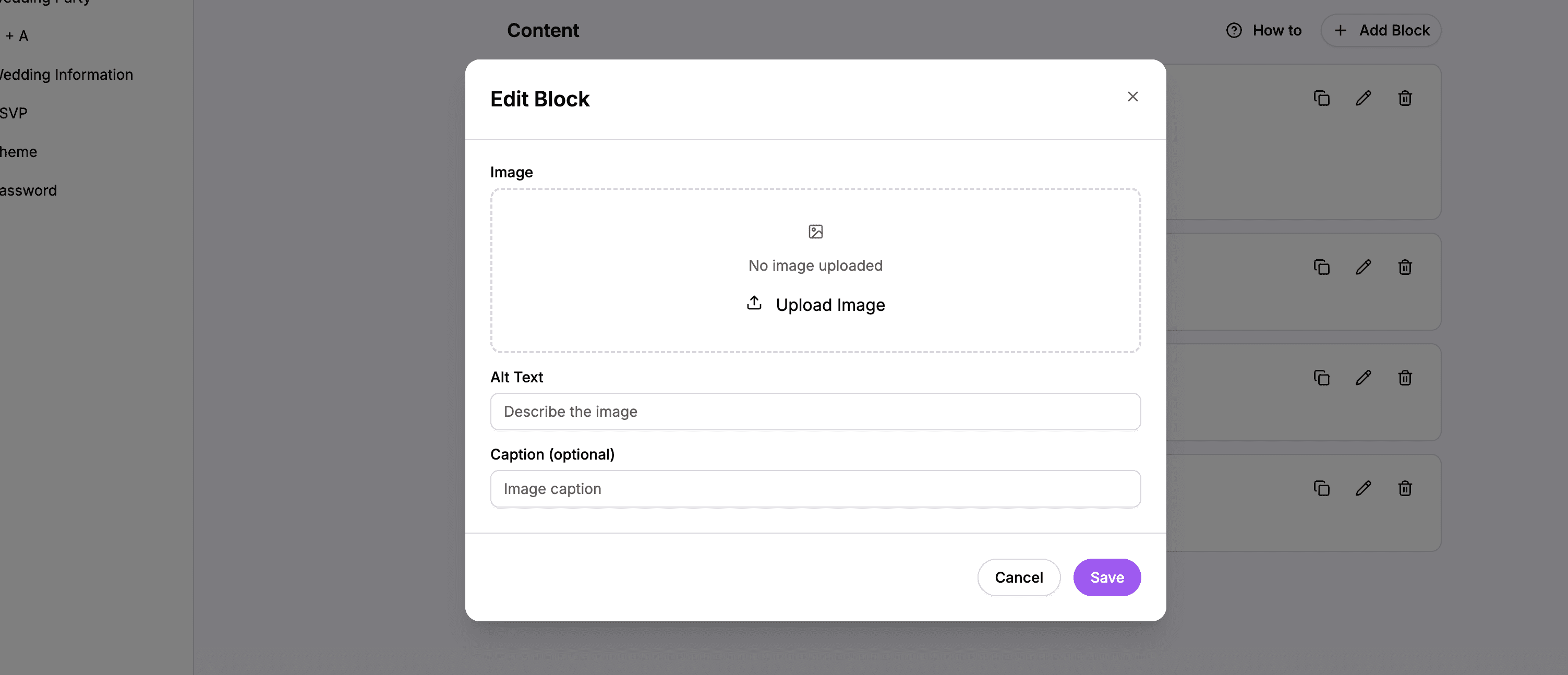Click the duplicate icon on the bottom block
Screen dimensions: 1568x675
pyautogui.click(x=1321, y=488)
